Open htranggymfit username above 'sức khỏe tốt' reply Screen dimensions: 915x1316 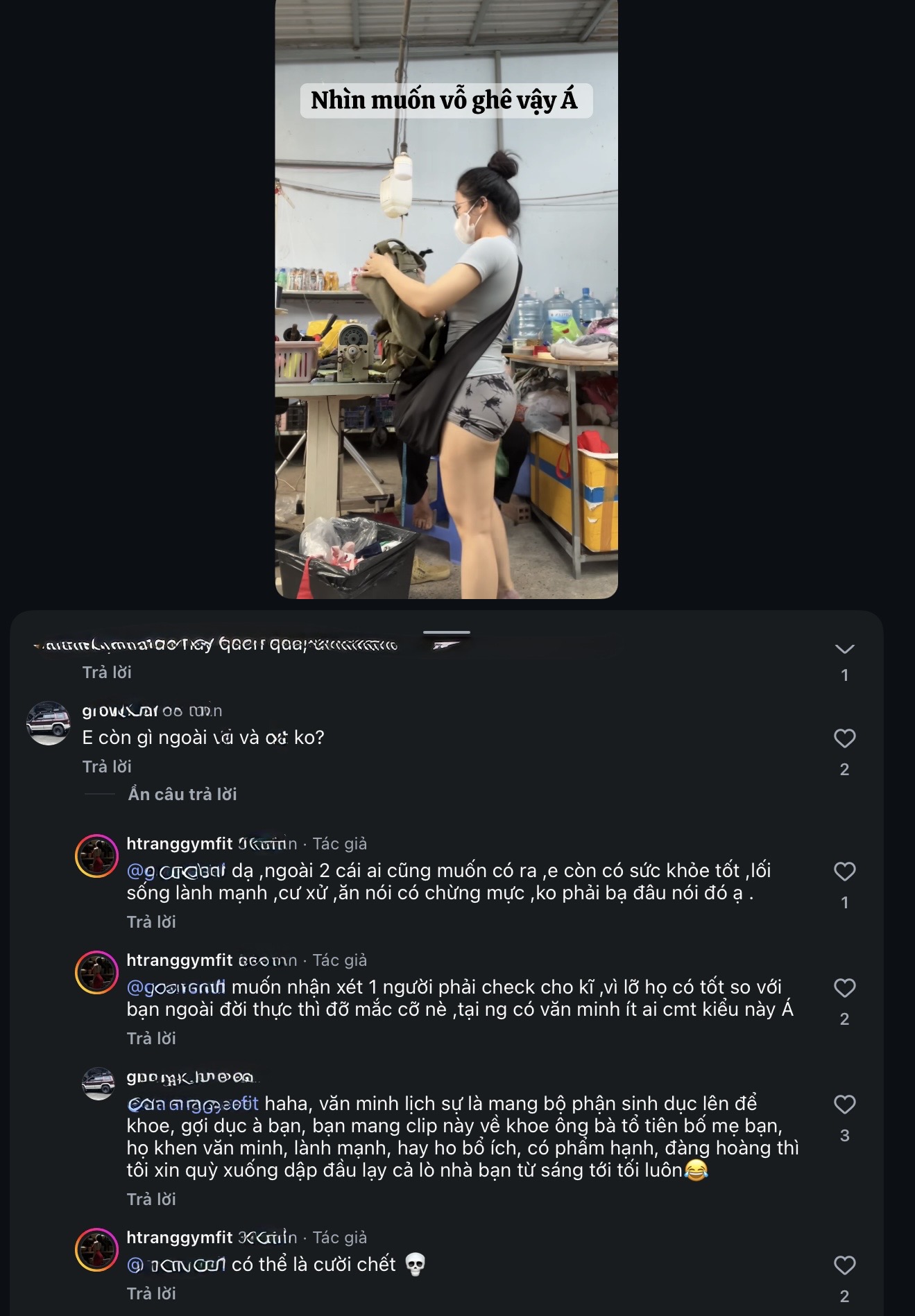click(x=180, y=843)
